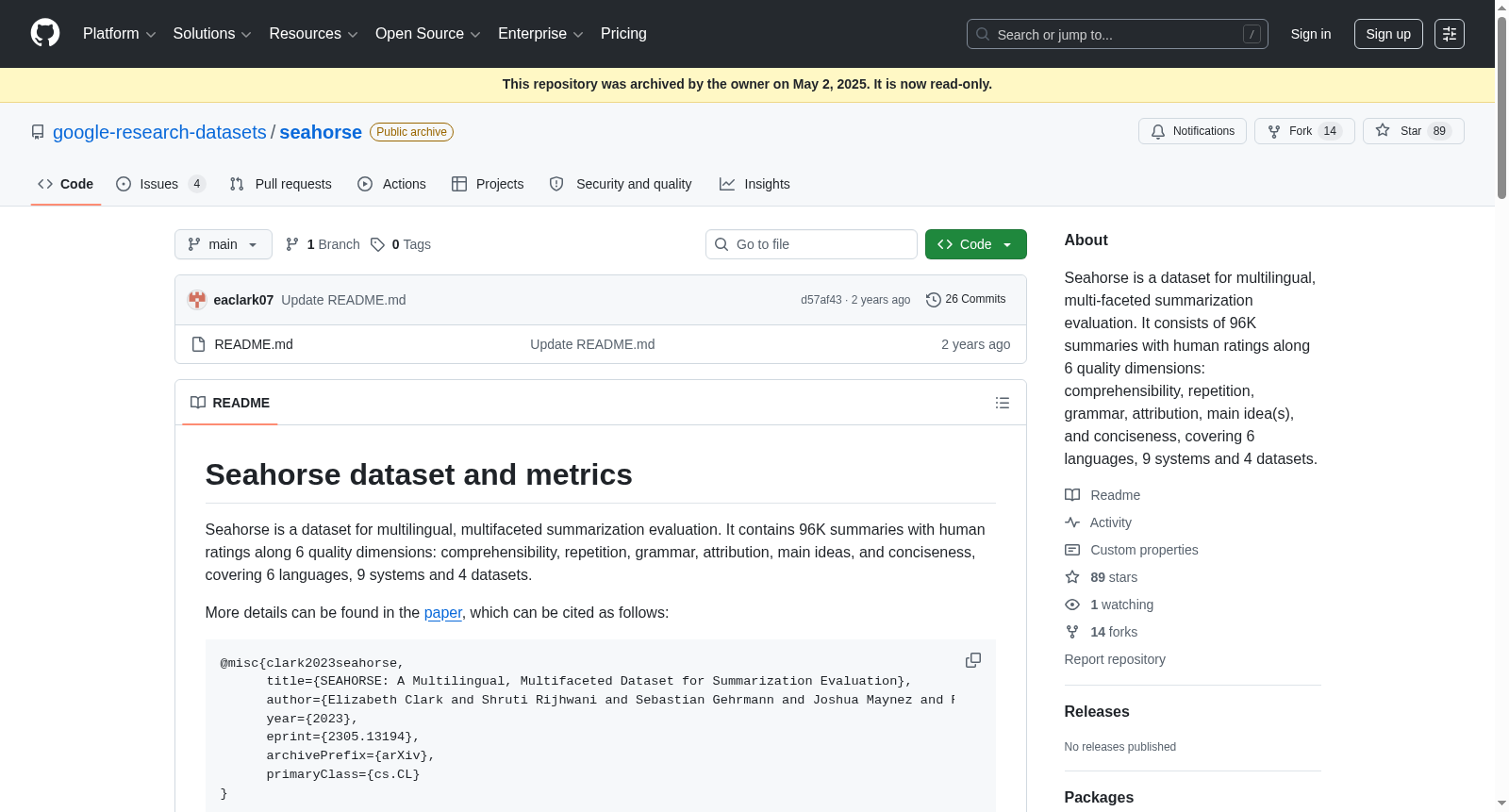This screenshot has height=812, width=1509.
Task: Open the Insights tab
Action: (754, 184)
